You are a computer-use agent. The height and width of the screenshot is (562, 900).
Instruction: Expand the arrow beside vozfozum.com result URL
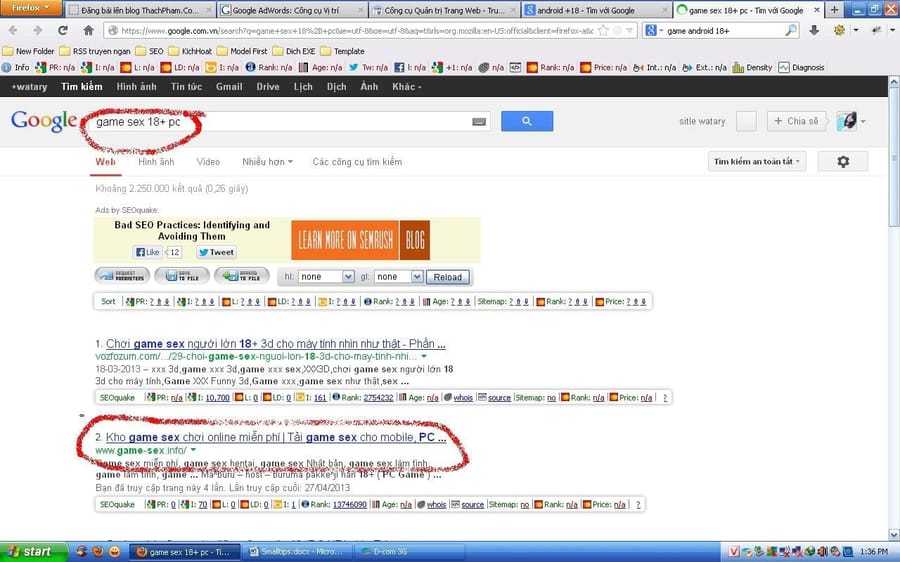point(424,356)
